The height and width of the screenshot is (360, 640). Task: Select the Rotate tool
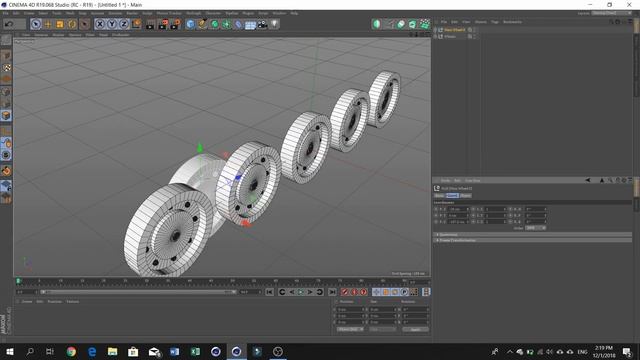coord(72,24)
